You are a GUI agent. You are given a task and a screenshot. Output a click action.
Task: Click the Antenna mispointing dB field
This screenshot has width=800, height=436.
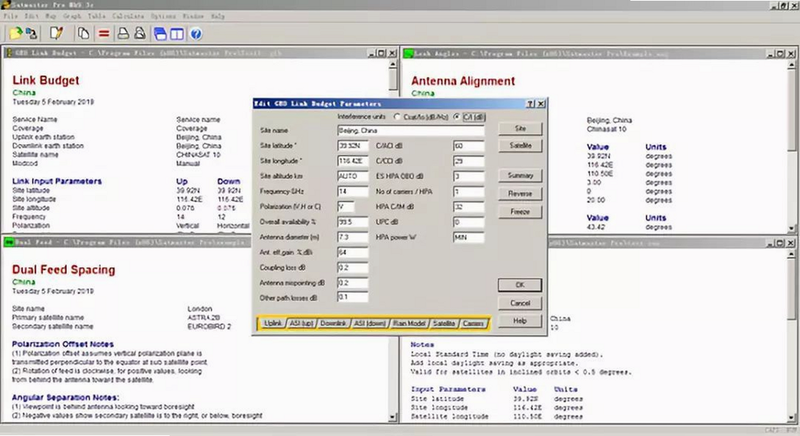pos(353,283)
